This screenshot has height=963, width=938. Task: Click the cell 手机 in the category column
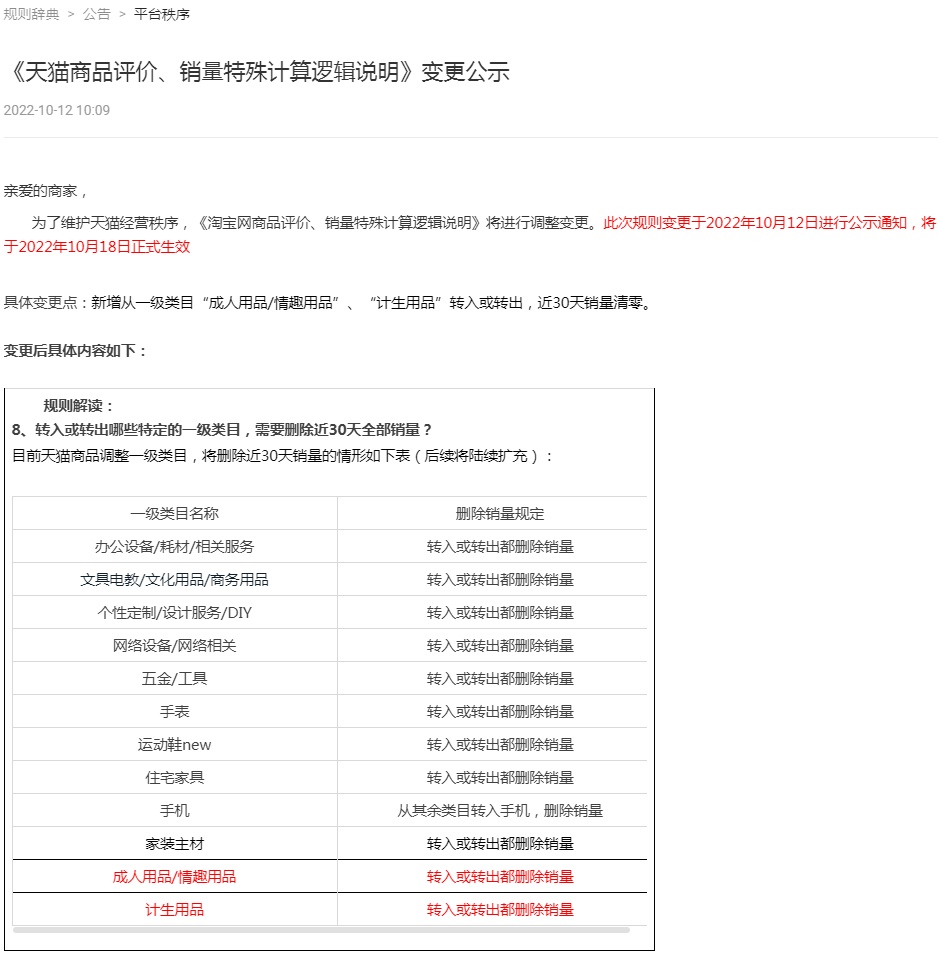tap(174, 811)
